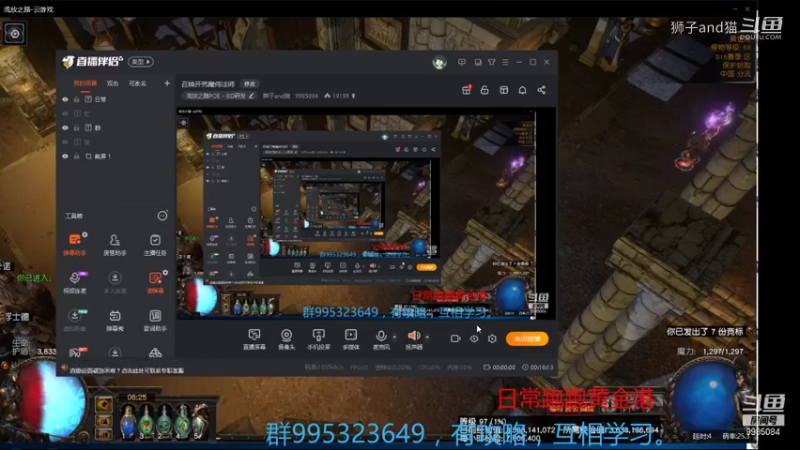
Task: Select the 截屏 1 source row
Action: tap(115, 157)
